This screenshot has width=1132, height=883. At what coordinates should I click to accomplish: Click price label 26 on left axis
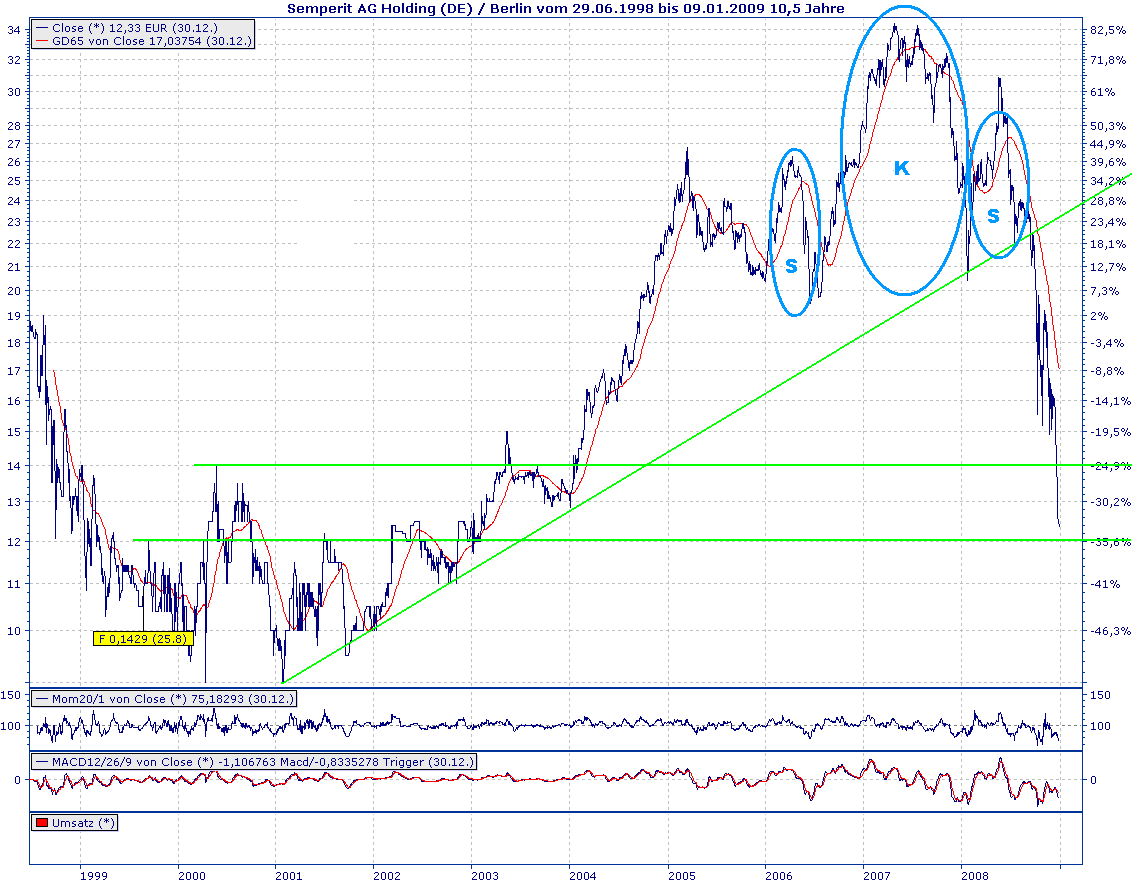[14, 162]
